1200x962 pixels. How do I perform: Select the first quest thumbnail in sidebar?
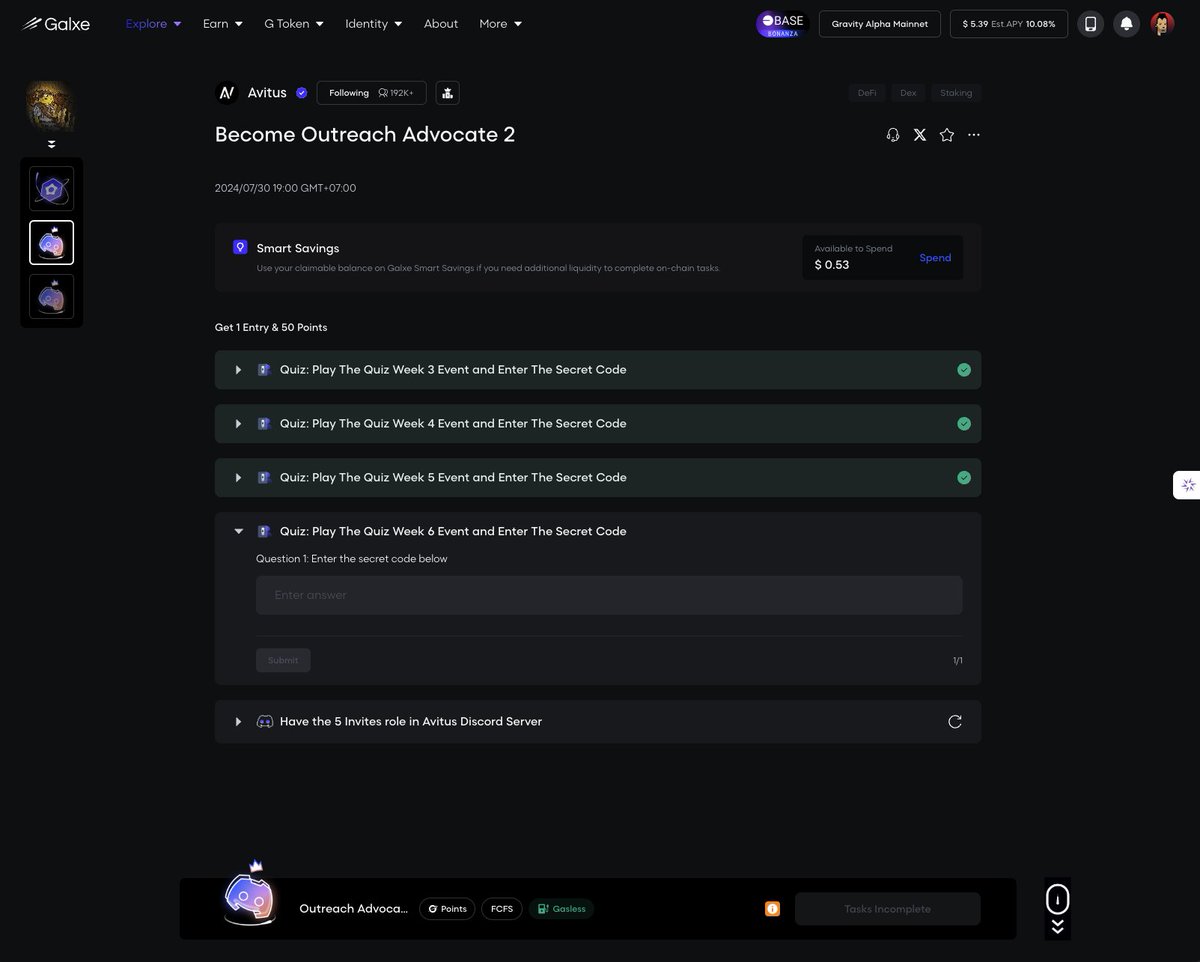pyautogui.click(x=51, y=189)
